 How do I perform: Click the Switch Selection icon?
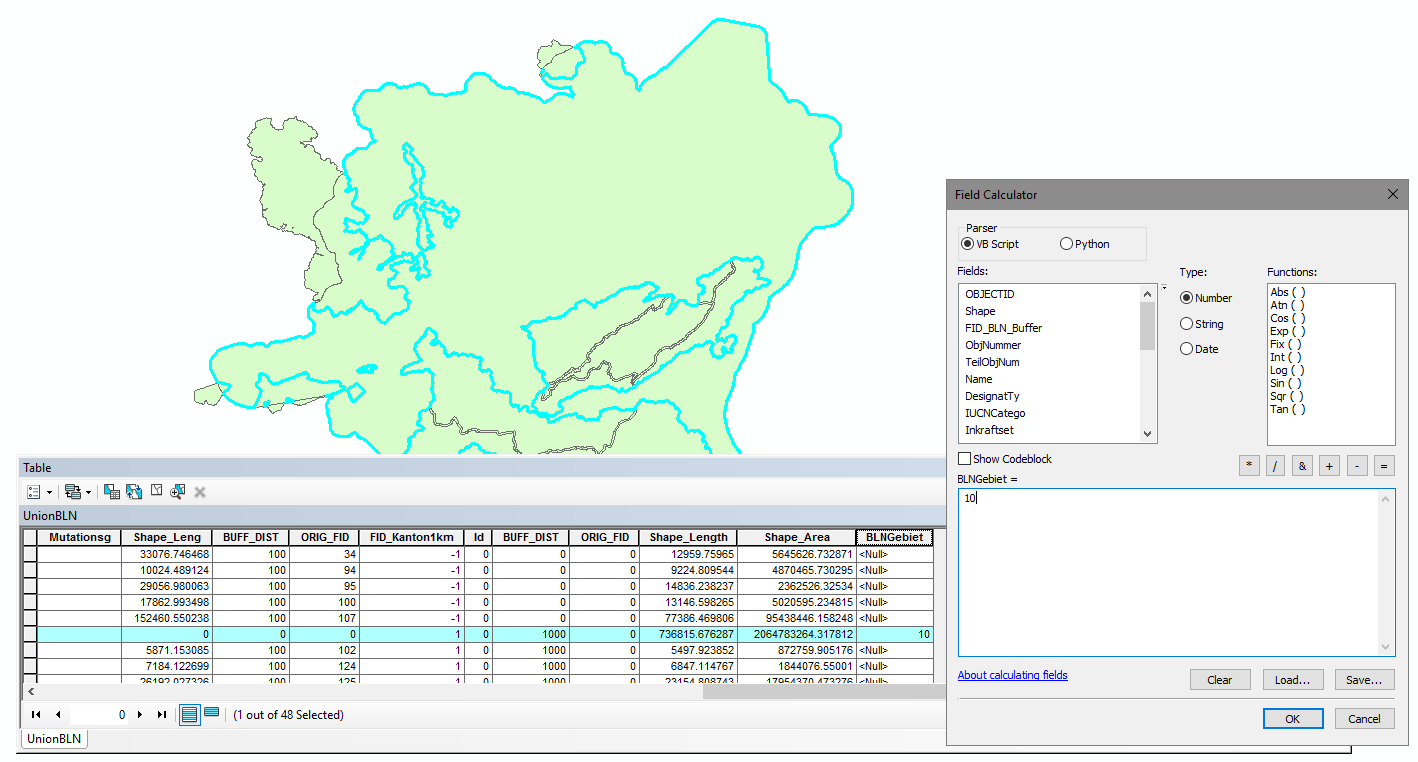(x=134, y=492)
